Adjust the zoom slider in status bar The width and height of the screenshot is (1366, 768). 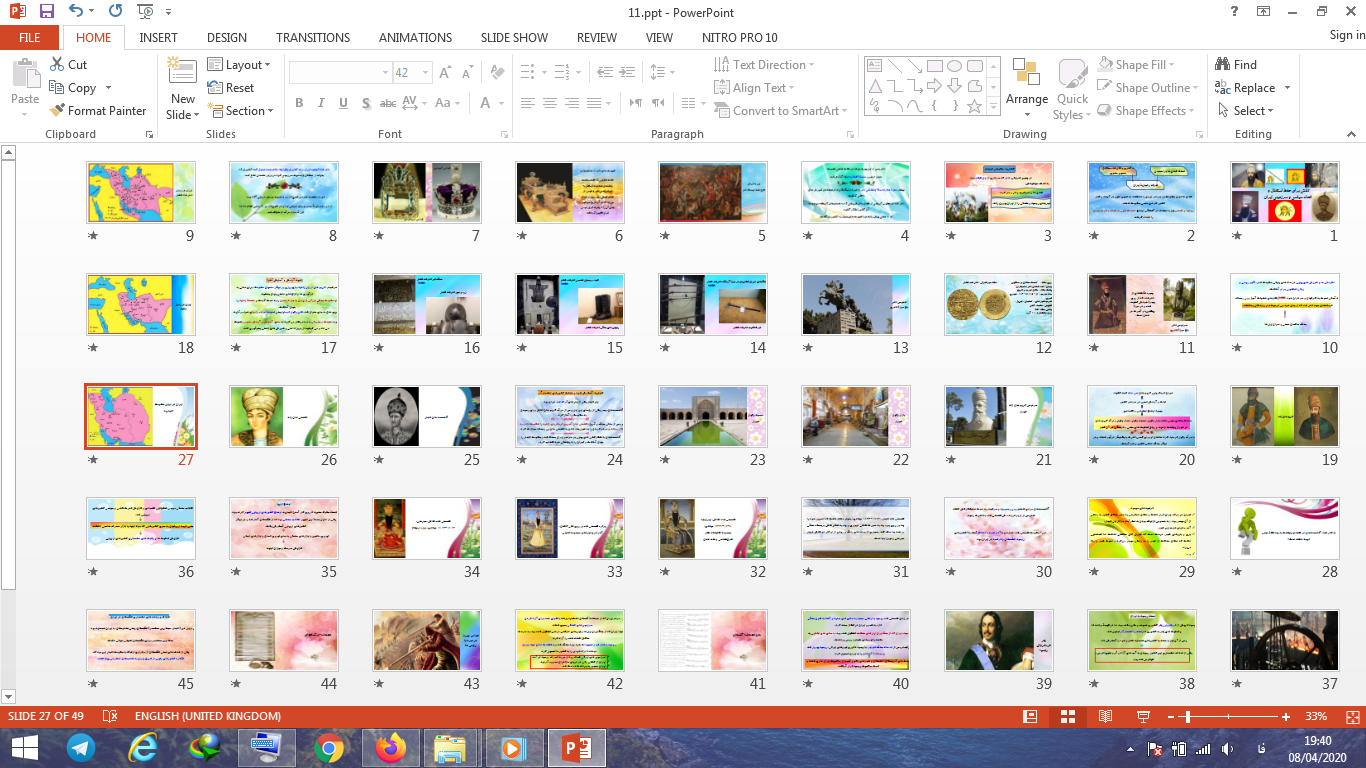click(x=1186, y=717)
